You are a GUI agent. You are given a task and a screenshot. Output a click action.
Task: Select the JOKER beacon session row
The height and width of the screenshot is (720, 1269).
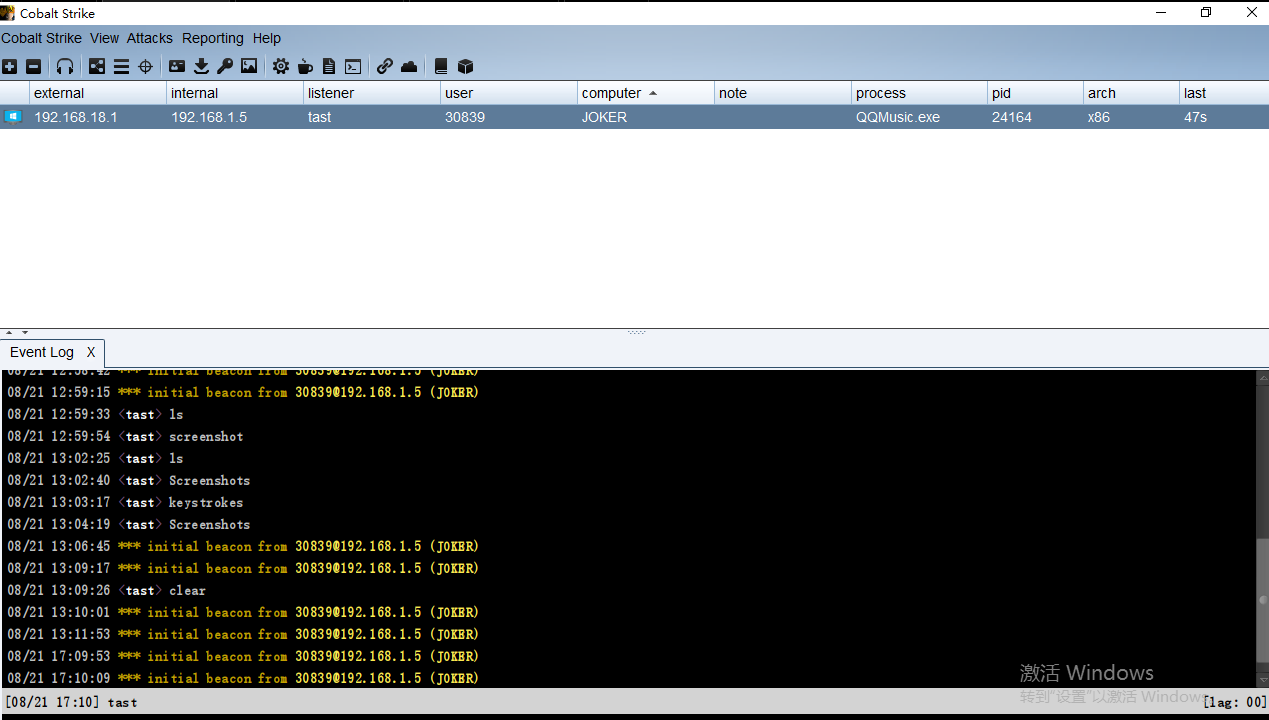[600, 117]
